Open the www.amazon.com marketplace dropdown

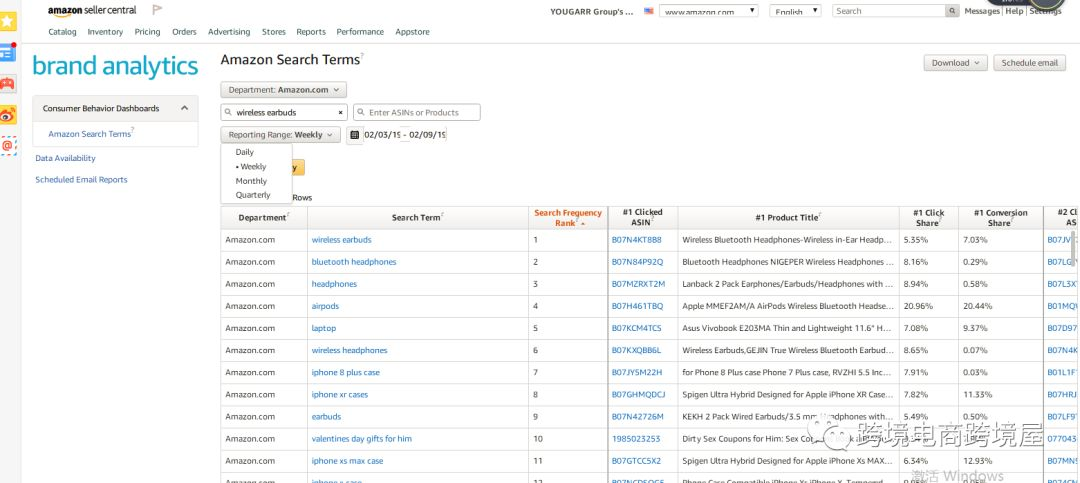[709, 11]
